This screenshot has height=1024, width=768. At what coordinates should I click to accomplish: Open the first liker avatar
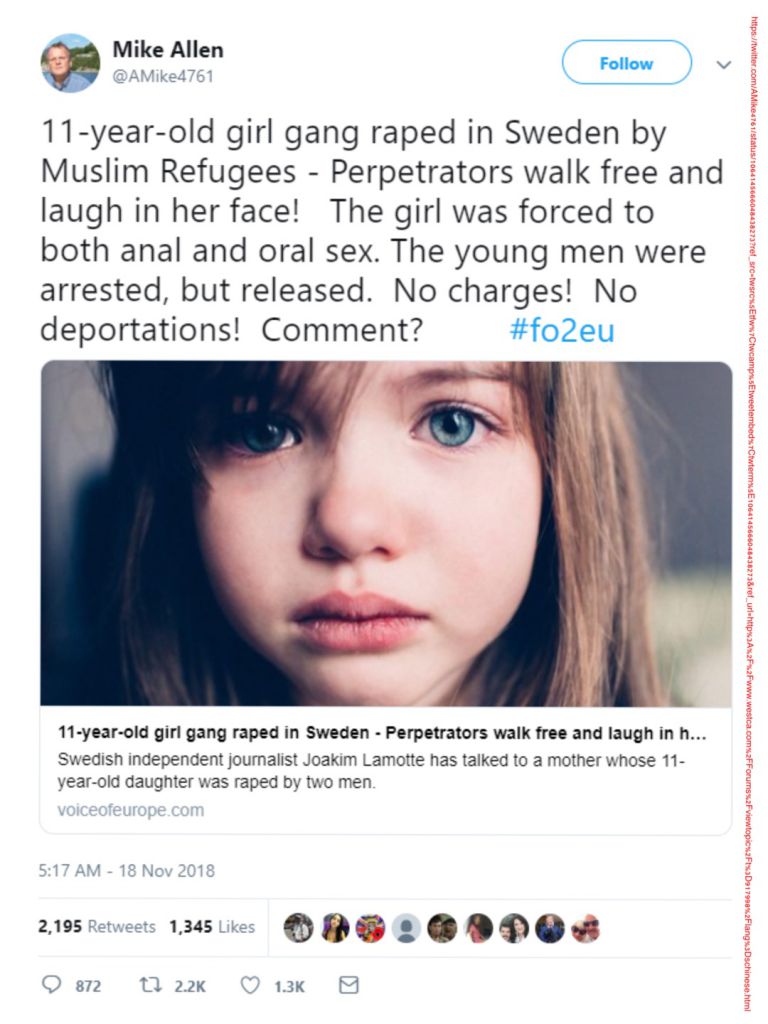tap(298, 927)
